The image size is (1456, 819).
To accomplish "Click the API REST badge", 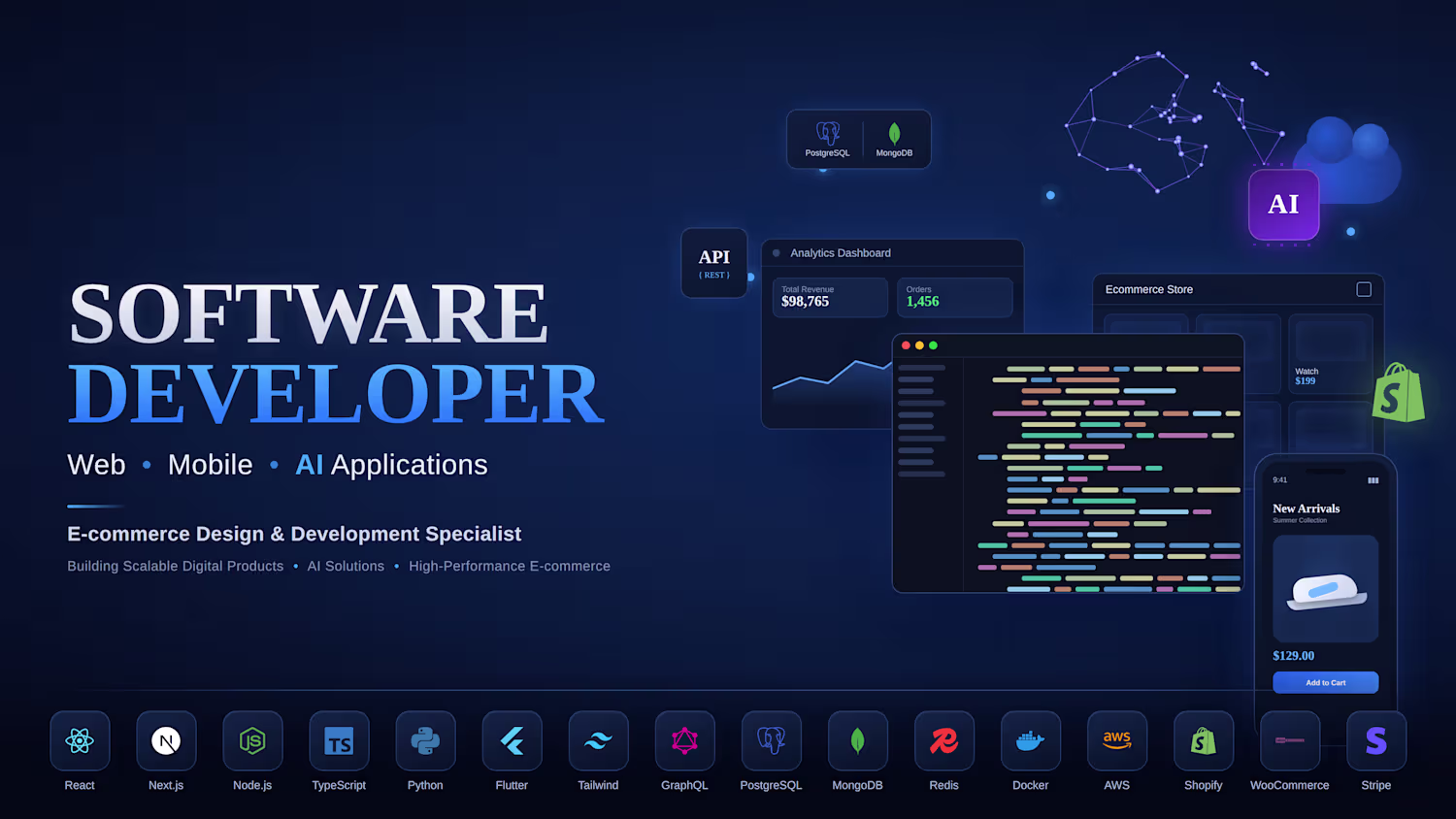I will tap(714, 263).
